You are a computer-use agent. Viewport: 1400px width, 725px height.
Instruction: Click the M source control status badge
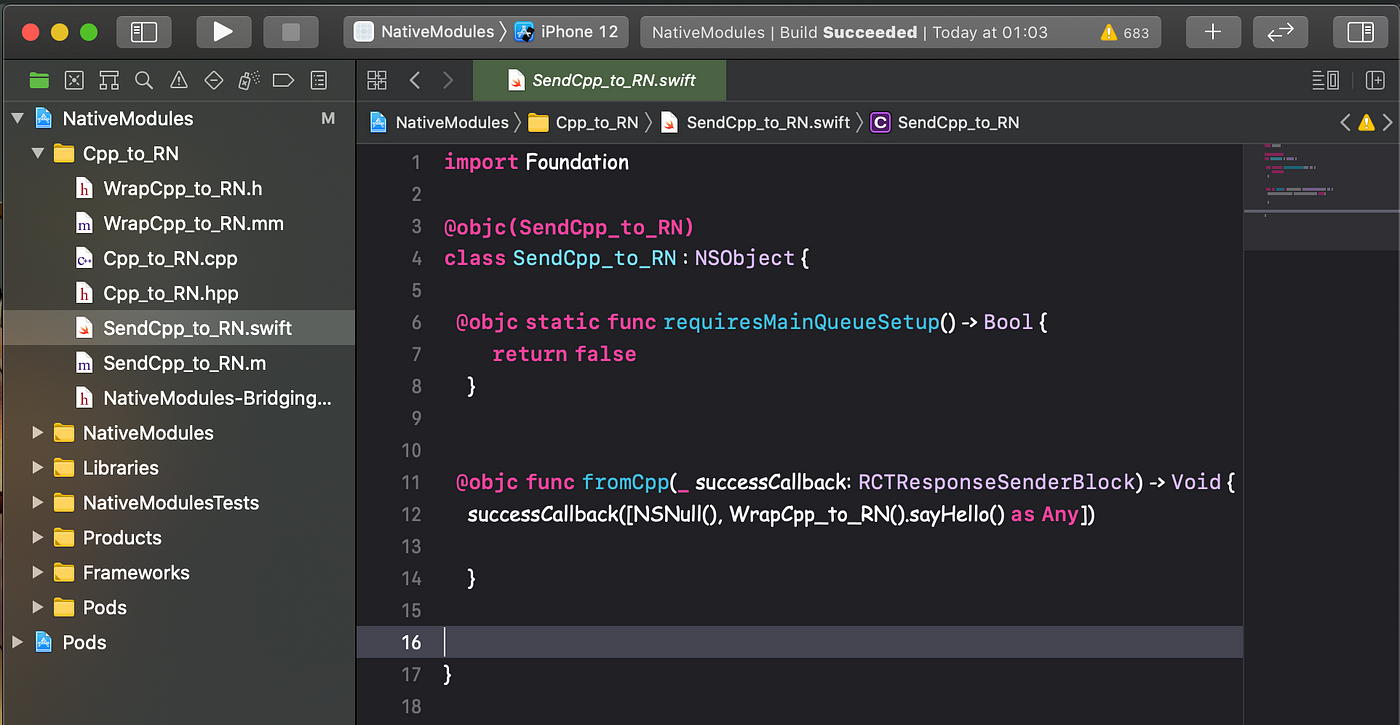point(328,119)
